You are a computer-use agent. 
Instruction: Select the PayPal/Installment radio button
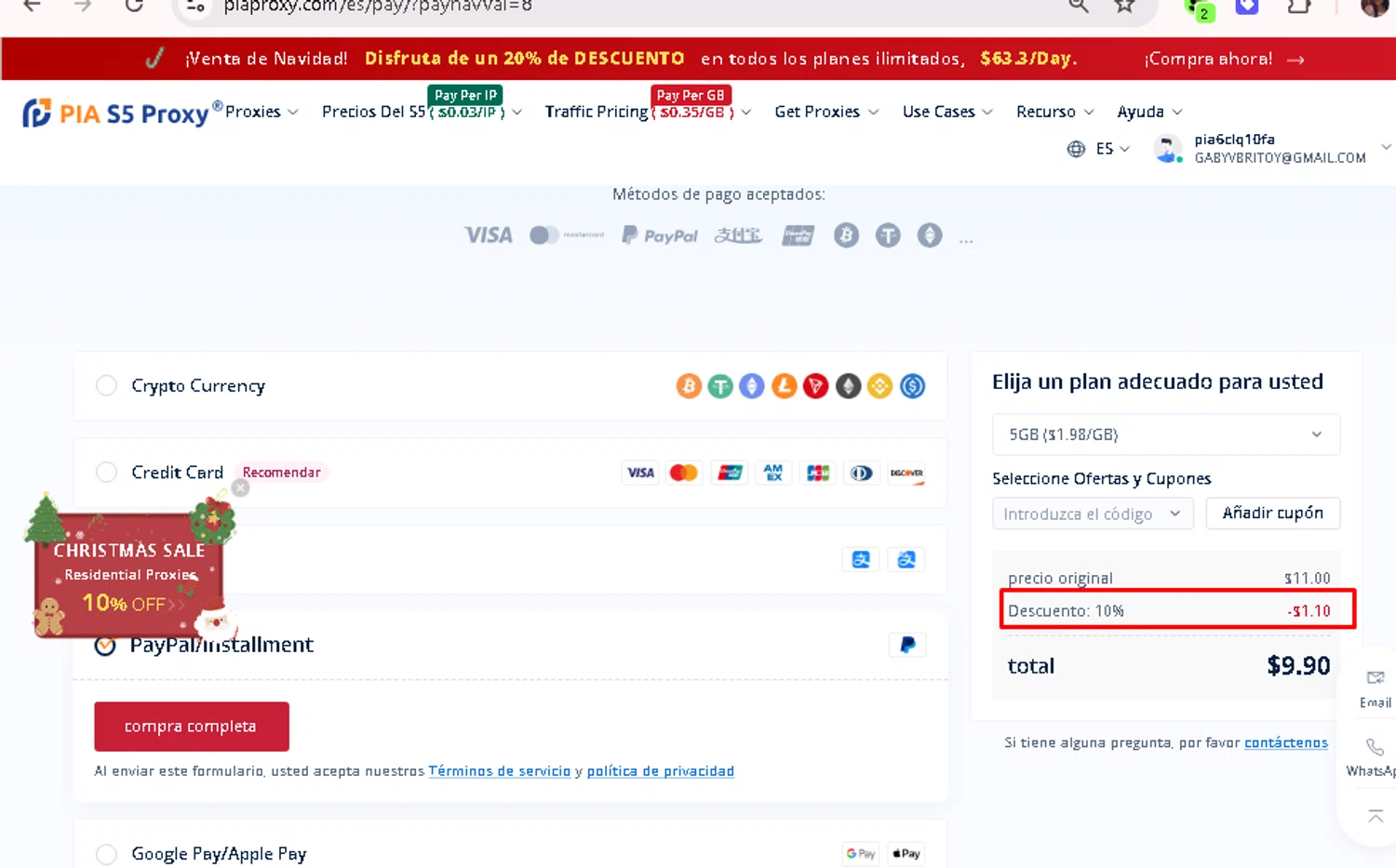pyautogui.click(x=105, y=645)
